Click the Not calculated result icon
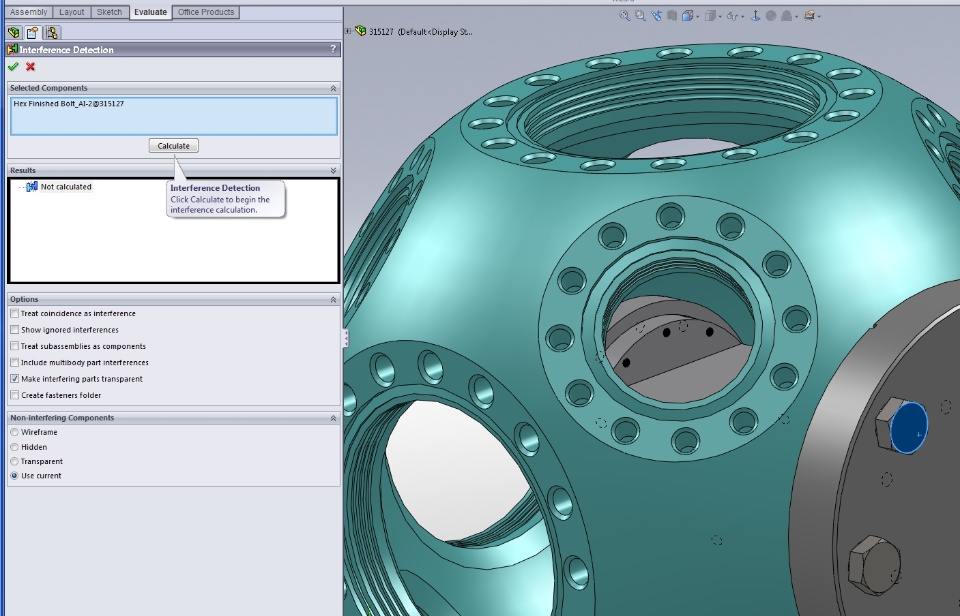Viewport: 960px width, 616px height. pos(32,187)
